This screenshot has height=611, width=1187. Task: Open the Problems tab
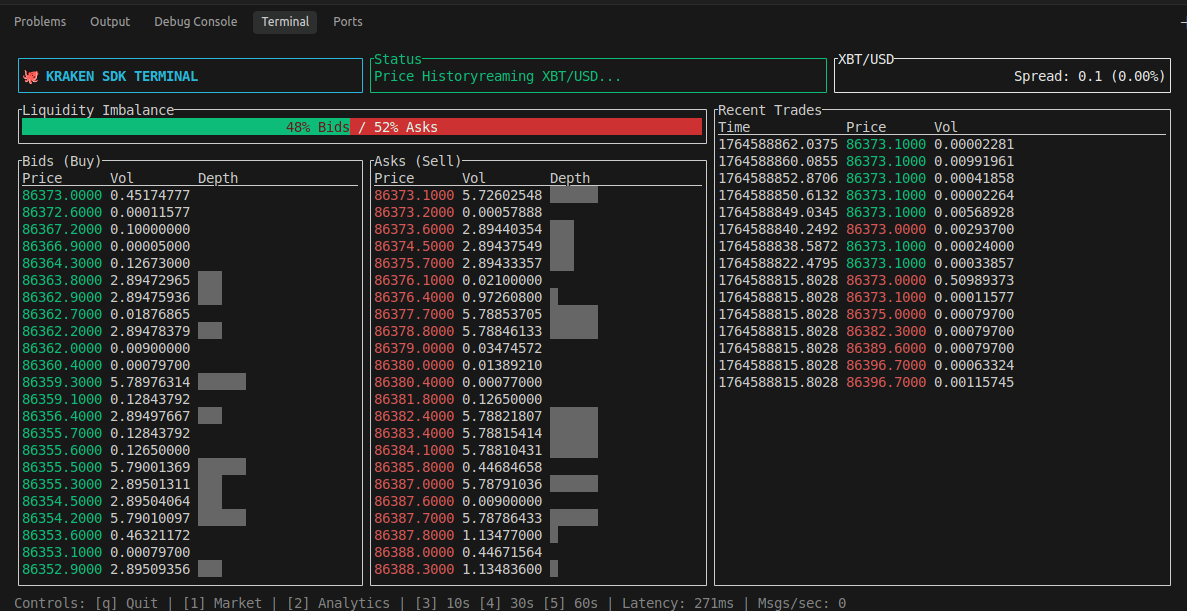40,22
